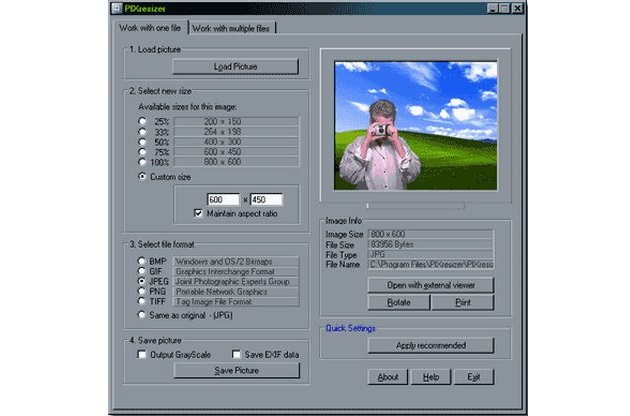This screenshot has height=416, width=630.
Task: Select the 75% size radio button
Action: point(142,152)
